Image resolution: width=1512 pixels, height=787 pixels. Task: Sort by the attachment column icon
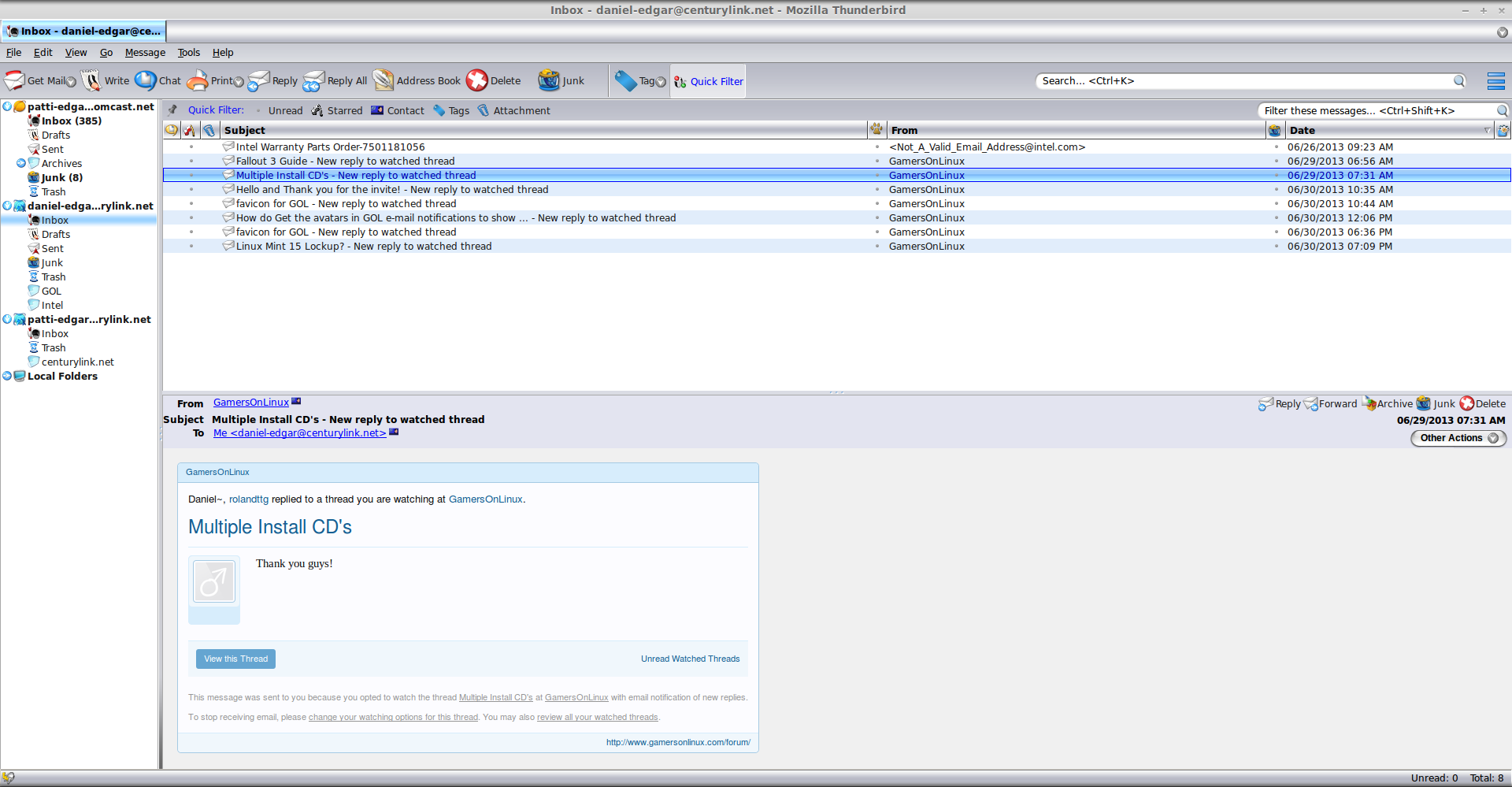tap(209, 130)
